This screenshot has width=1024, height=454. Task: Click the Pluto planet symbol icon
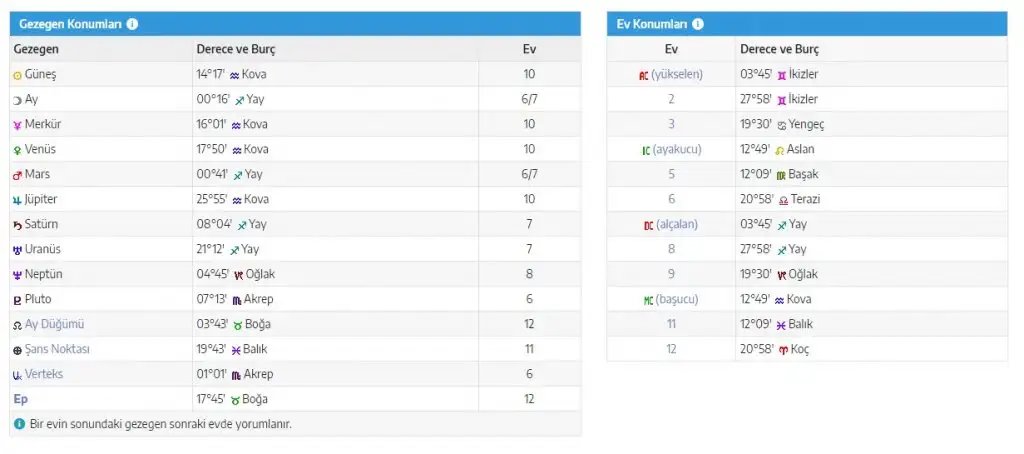(x=17, y=300)
